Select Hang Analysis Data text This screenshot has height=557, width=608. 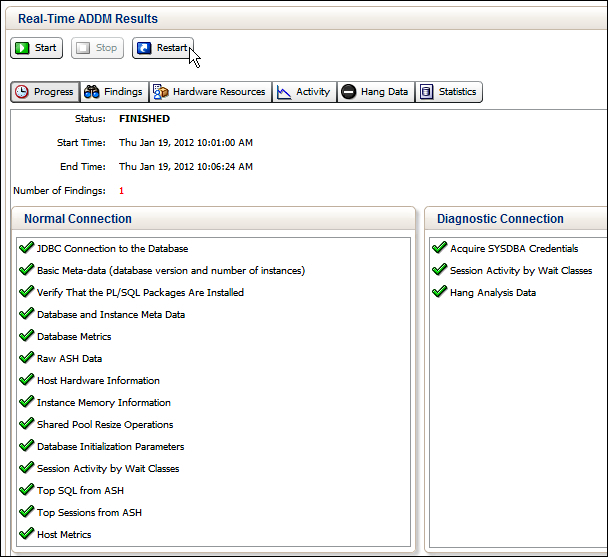point(493,293)
